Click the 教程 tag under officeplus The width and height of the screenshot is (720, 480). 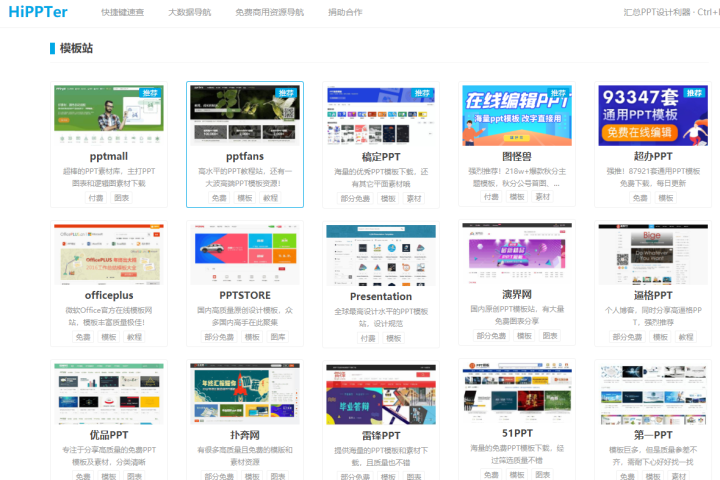pos(135,337)
